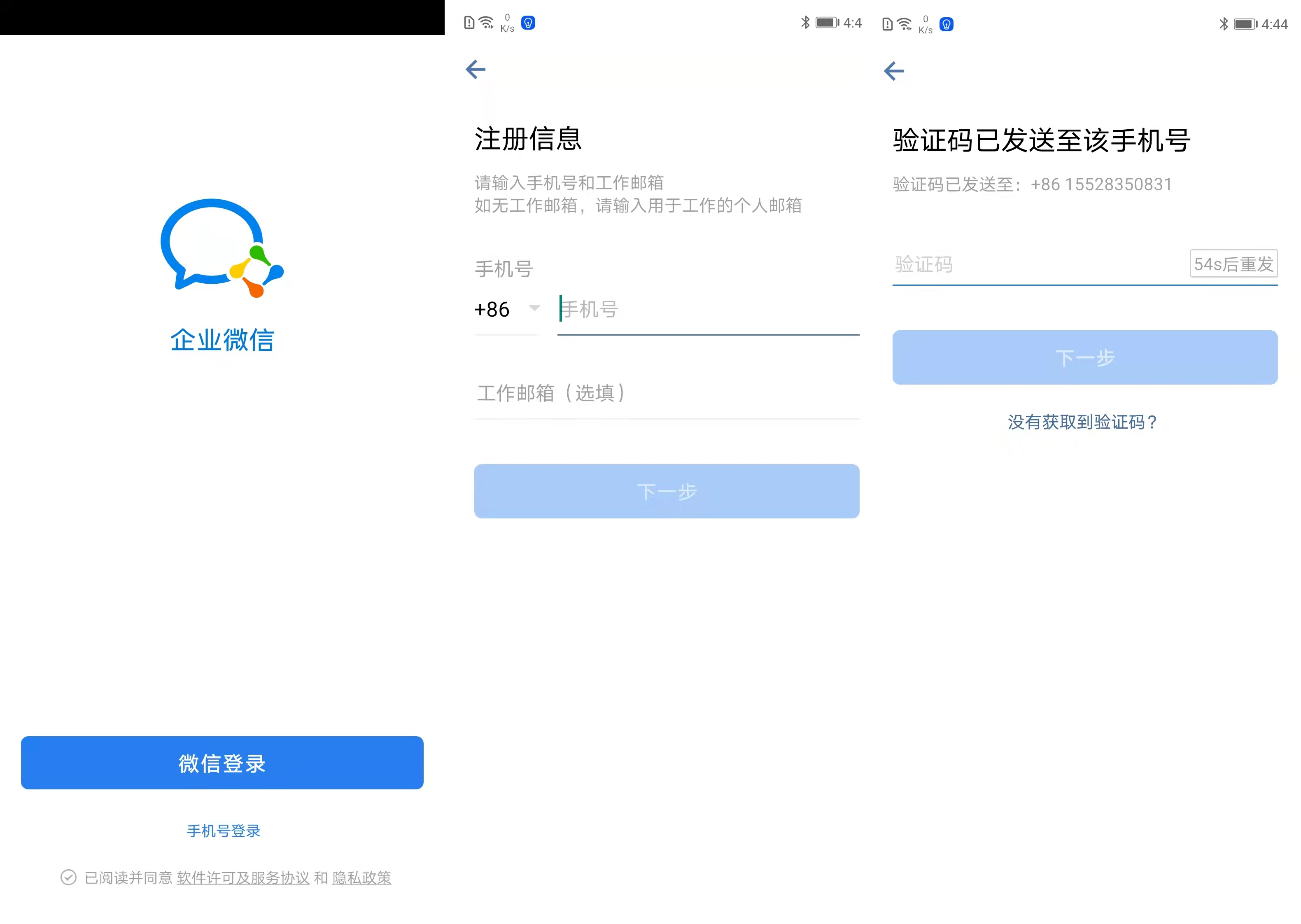Tap 4:44 clock on verification screen
Screen dimensions: 1301x924
pyautogui.click(x=1274, y=24)
